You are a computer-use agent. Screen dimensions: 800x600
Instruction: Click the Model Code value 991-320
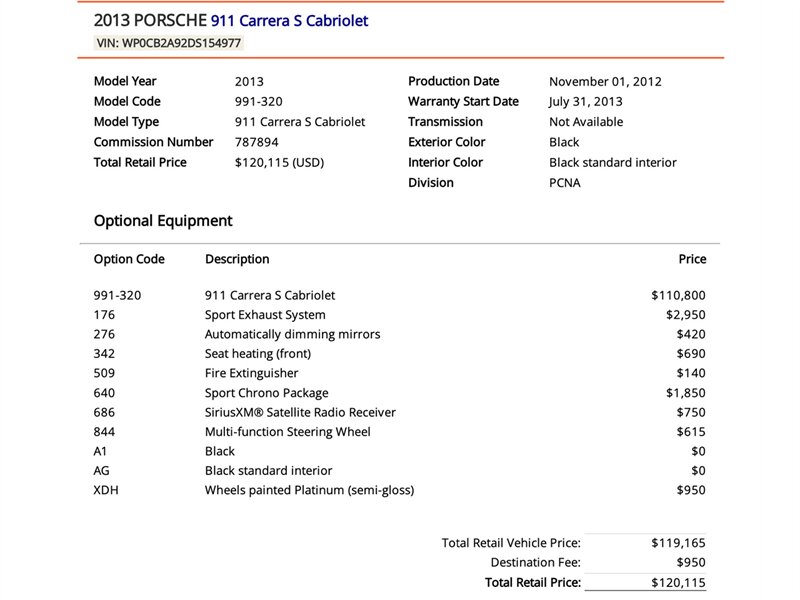(x=258, y=102)
